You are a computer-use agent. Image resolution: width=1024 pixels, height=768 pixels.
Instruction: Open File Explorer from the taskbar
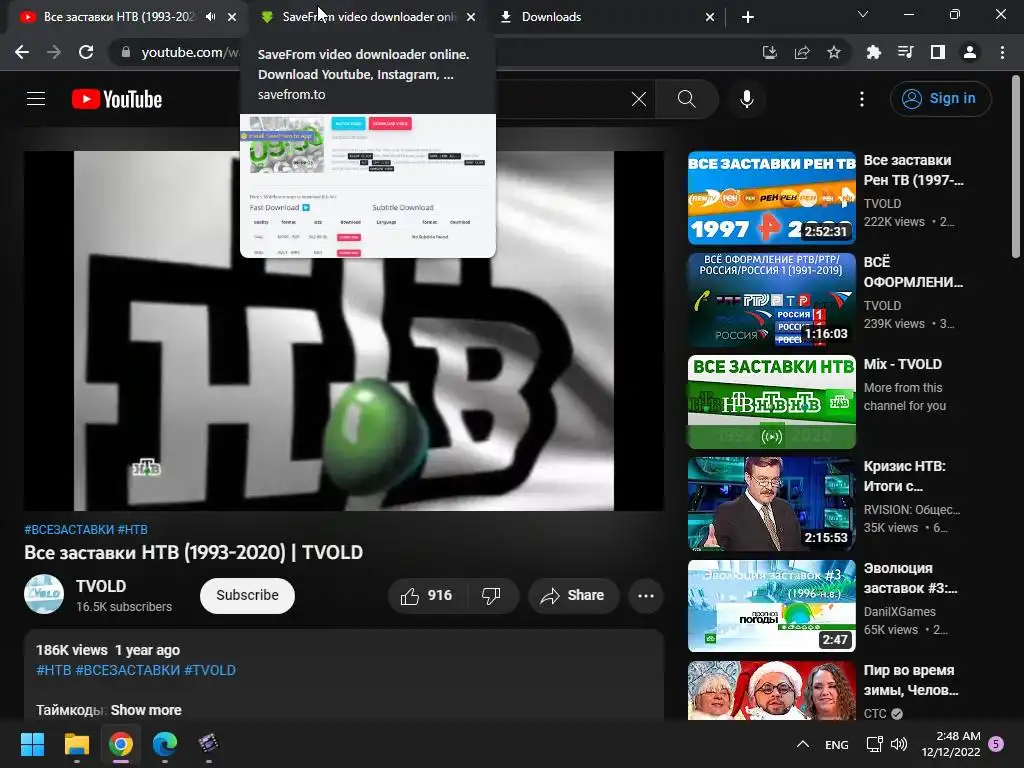pos(76,744)
